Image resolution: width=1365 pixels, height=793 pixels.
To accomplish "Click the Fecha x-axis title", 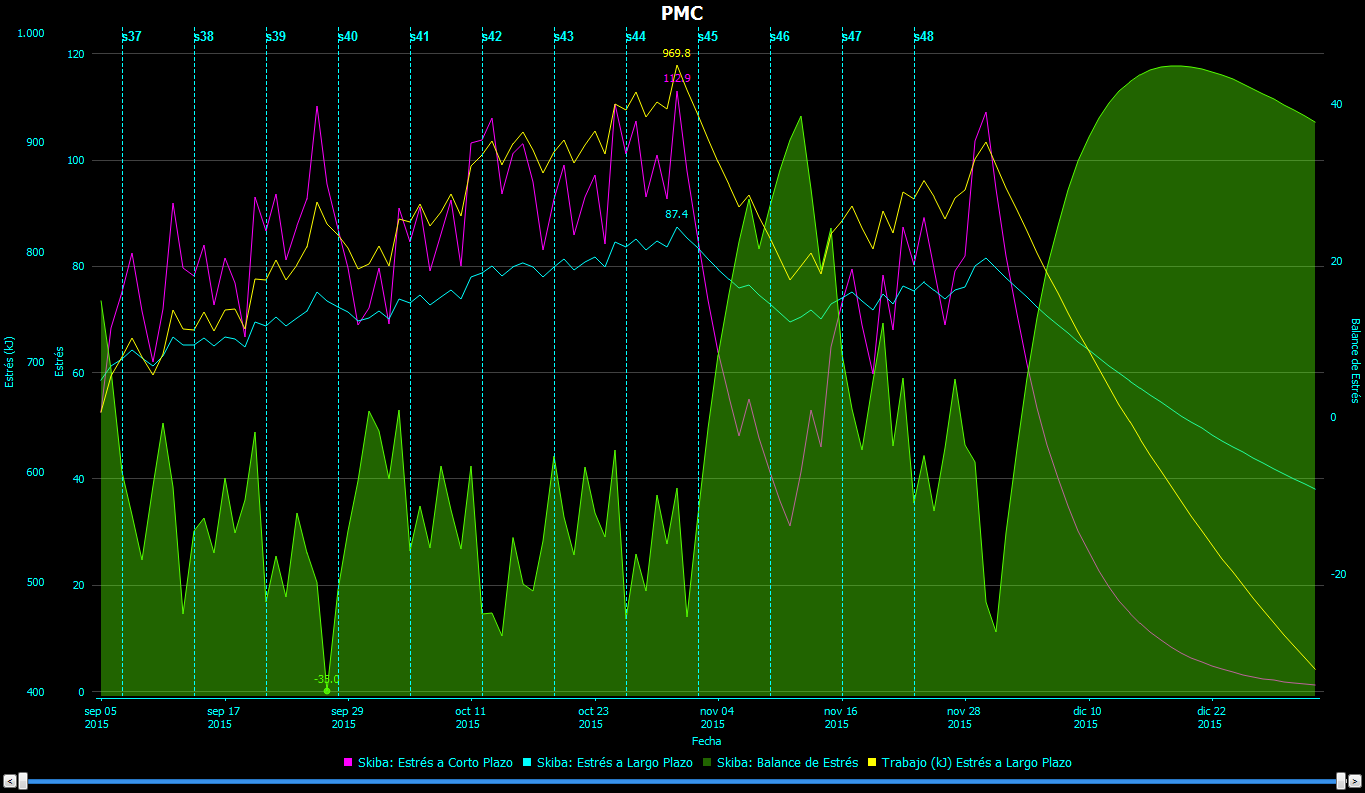I will point(706,741).
